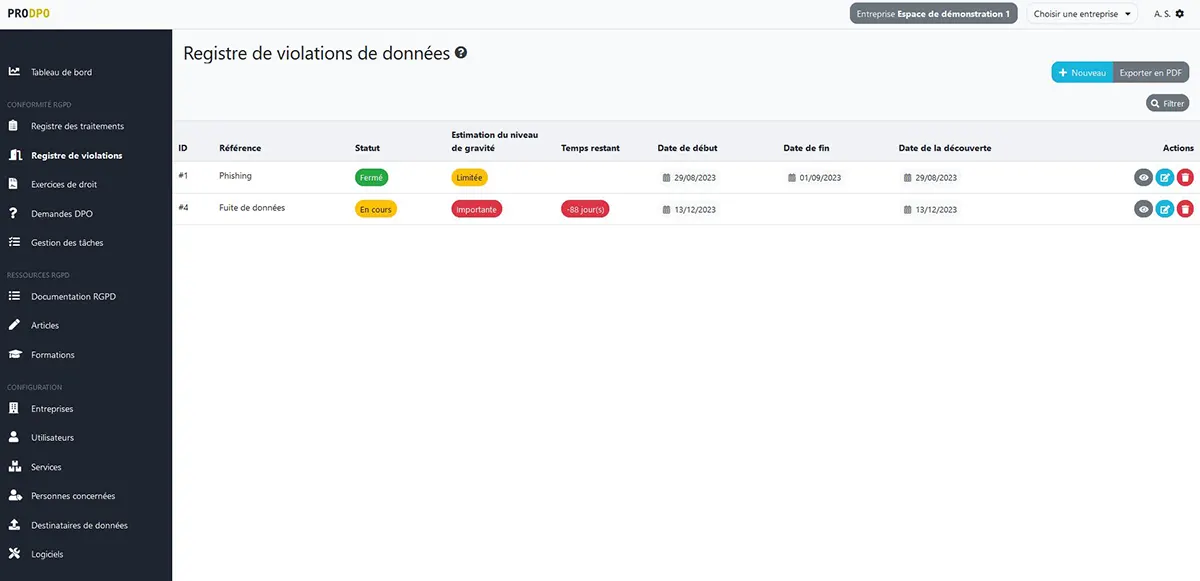
Task: Click the Registre des traitements clipboard icon
Action: [x=14, y=126]
